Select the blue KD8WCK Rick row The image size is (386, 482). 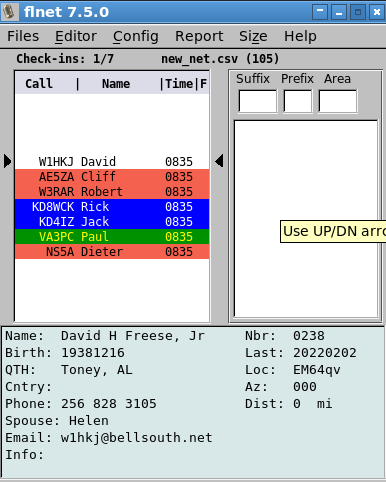[x=112, y=206]
